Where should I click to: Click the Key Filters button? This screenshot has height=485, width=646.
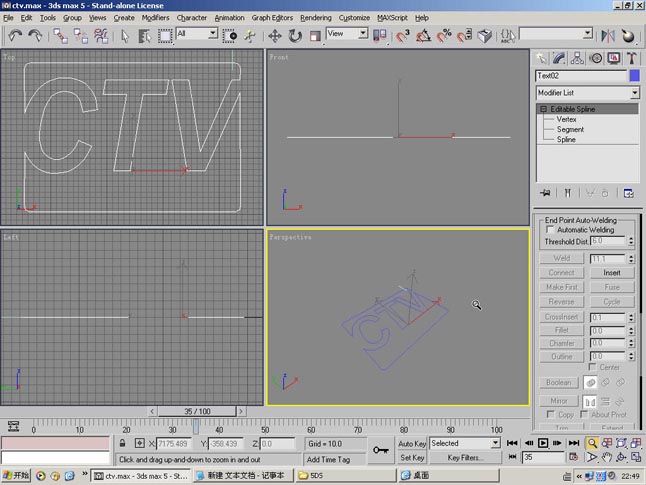point(466,457)
